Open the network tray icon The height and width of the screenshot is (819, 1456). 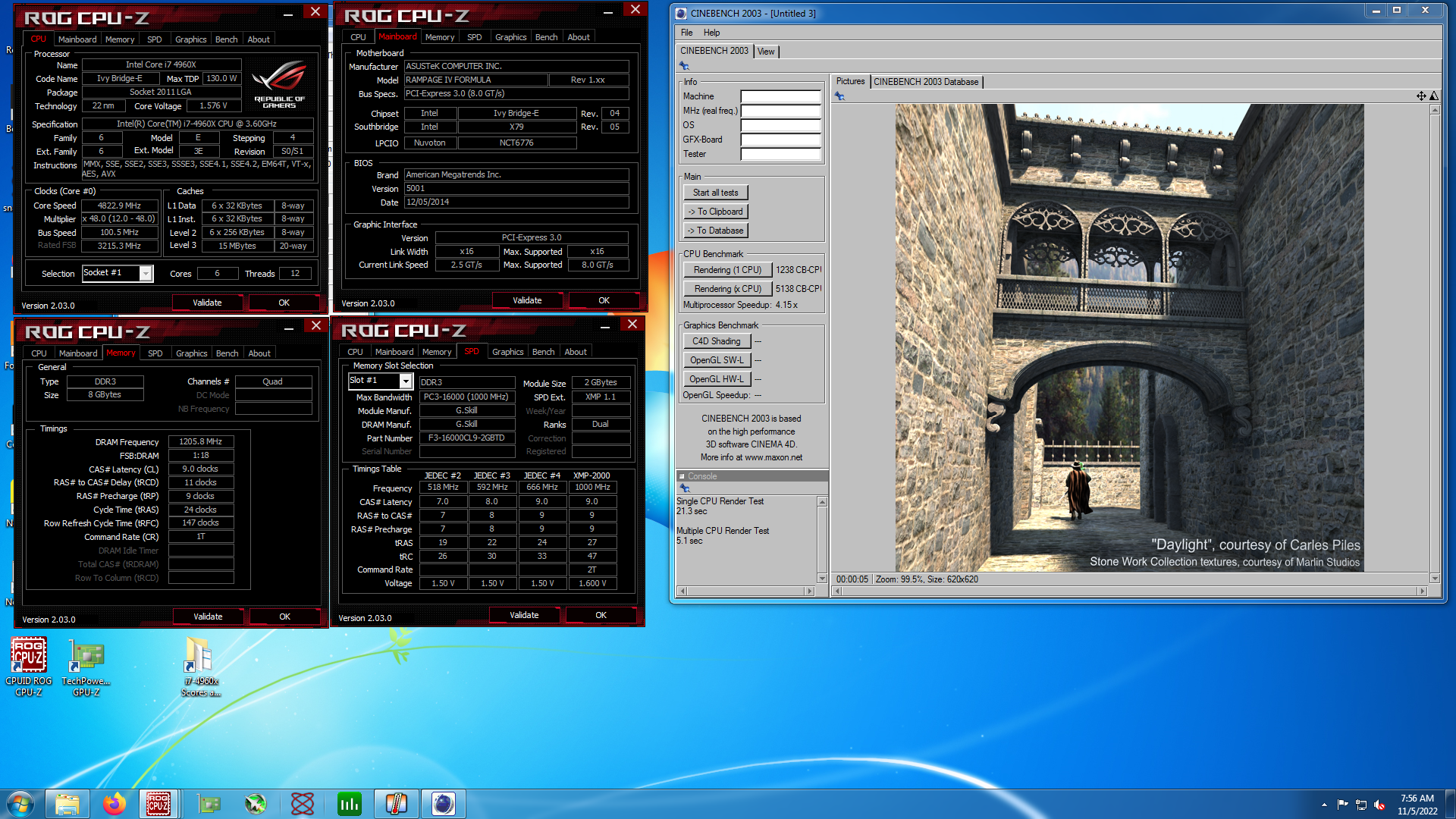pos(1361,805)
